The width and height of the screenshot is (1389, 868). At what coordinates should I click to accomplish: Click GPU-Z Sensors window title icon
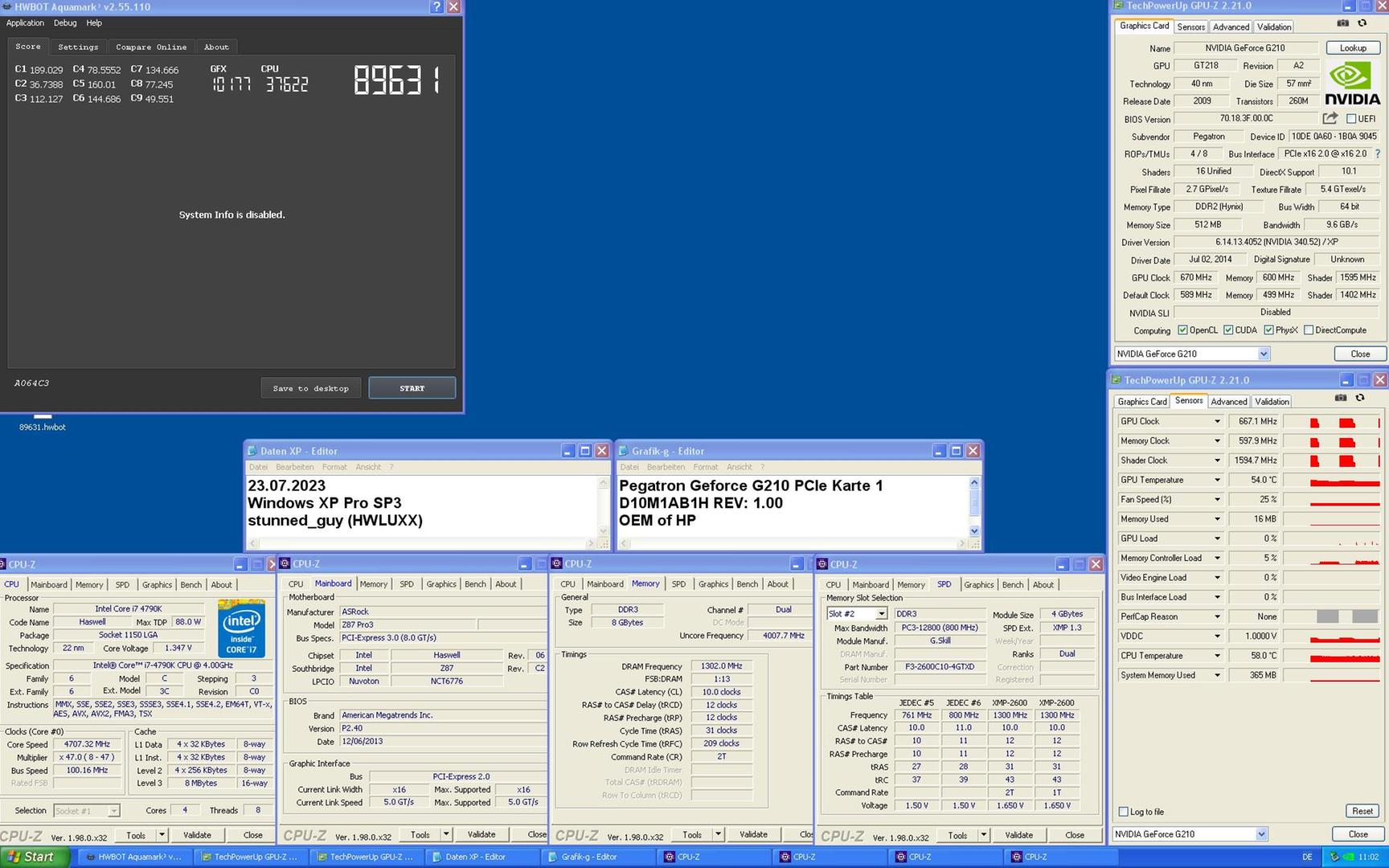pyautogui.click(x=1116, y=380)
